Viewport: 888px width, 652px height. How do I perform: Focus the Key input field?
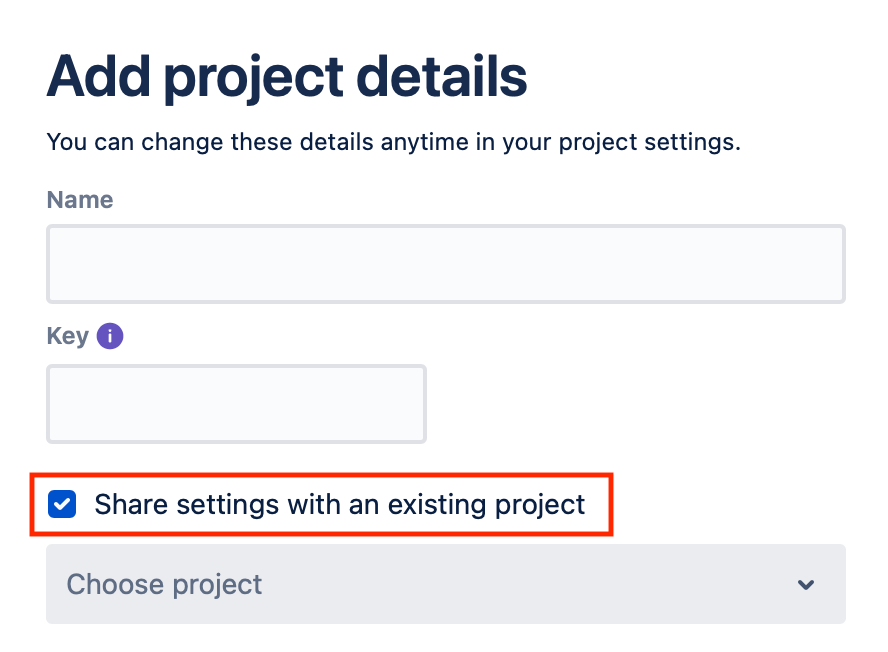[236, 404]
